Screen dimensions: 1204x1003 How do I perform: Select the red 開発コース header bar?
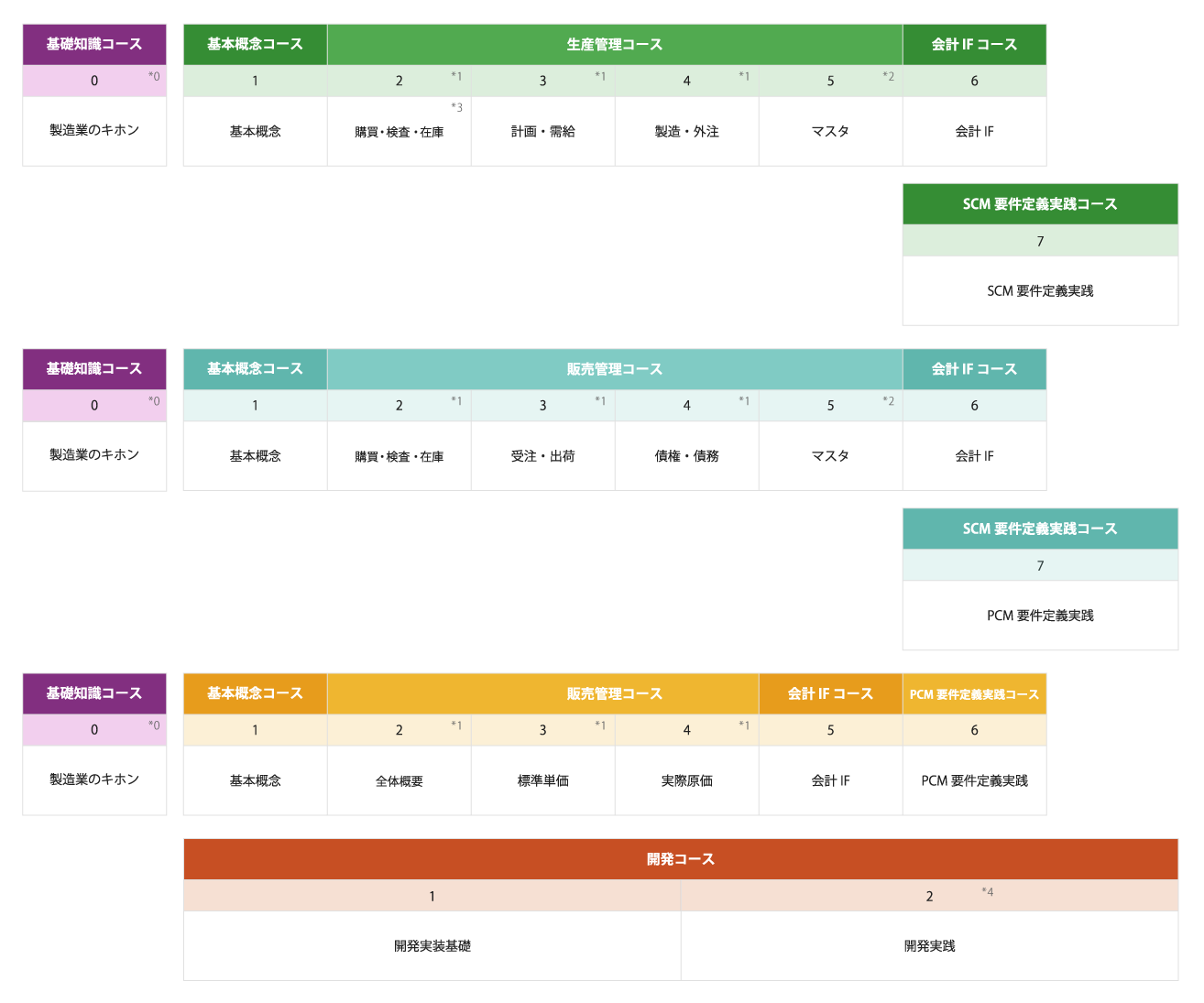(680, 859)
